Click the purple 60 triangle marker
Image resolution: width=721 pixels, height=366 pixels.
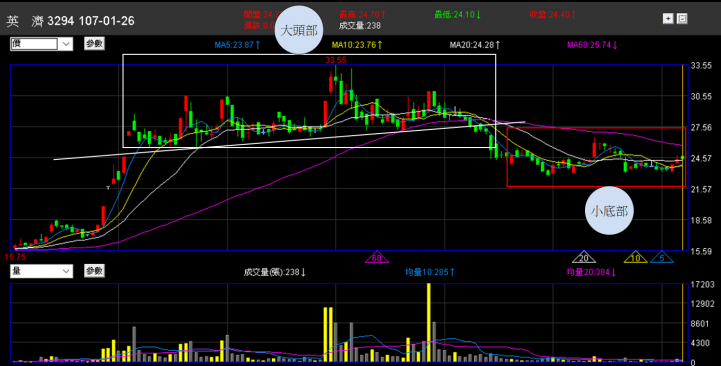coord(377,257)
